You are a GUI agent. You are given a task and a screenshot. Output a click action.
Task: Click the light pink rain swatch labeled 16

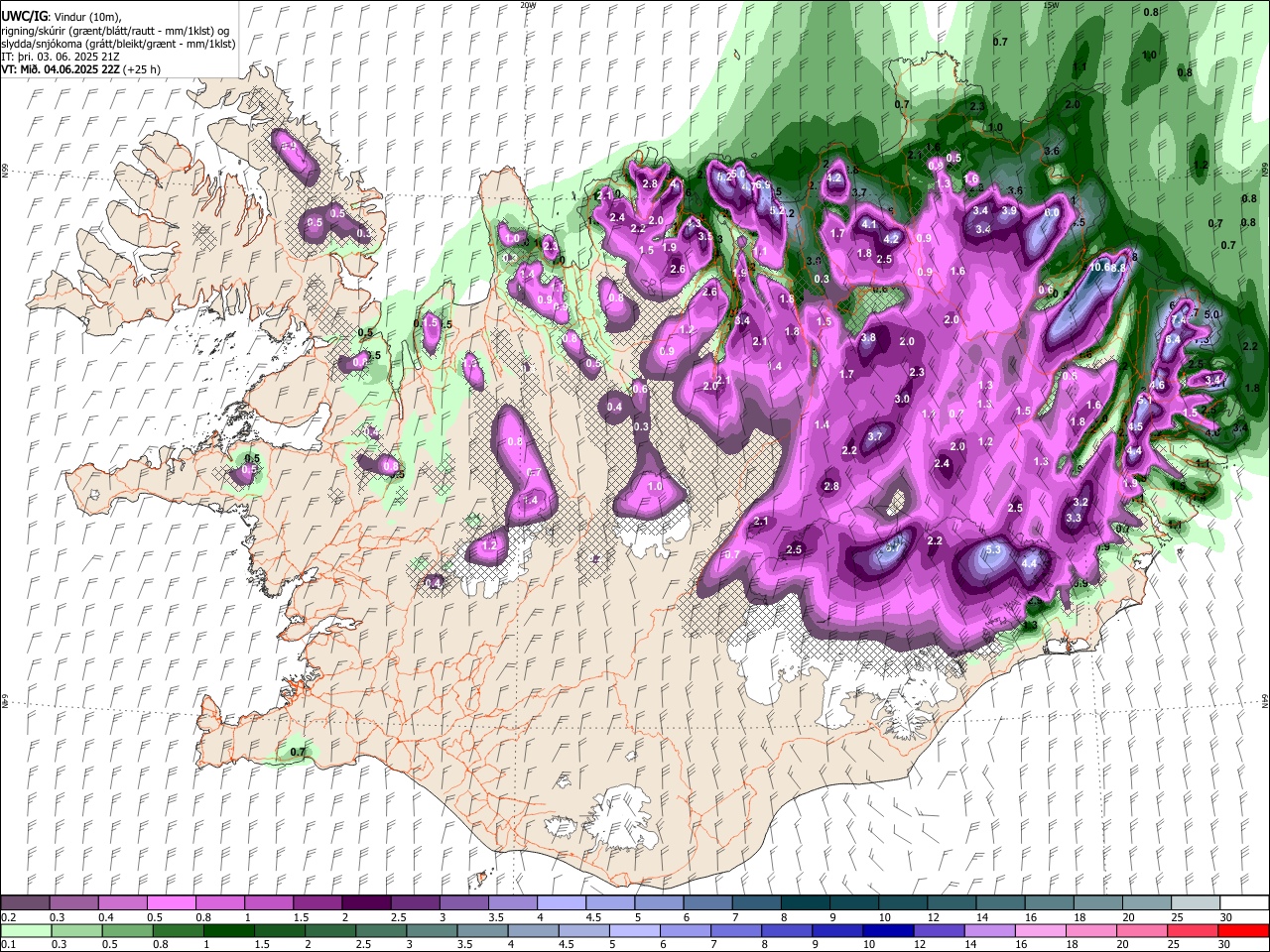pos(1040,930)
